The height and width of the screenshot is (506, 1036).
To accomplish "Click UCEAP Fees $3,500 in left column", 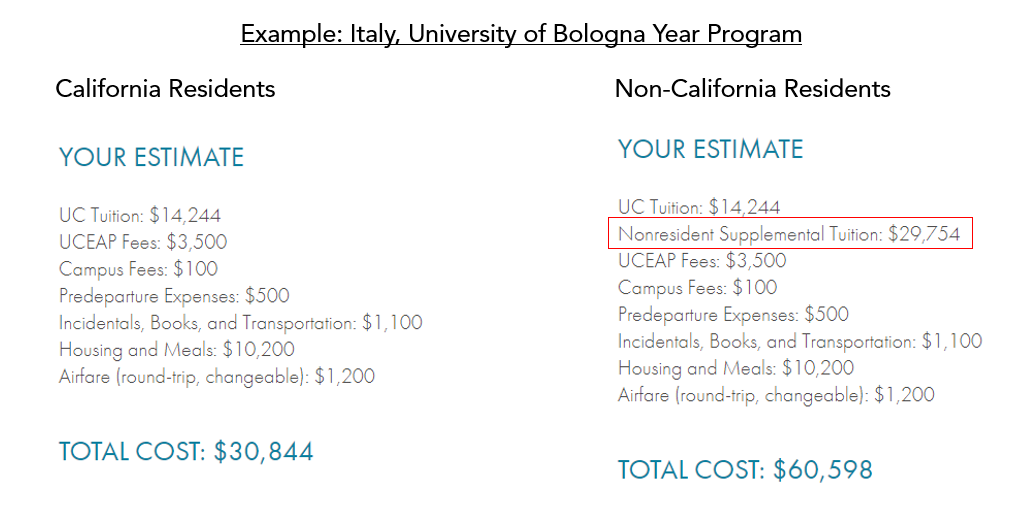I will [x=143, y=242].
